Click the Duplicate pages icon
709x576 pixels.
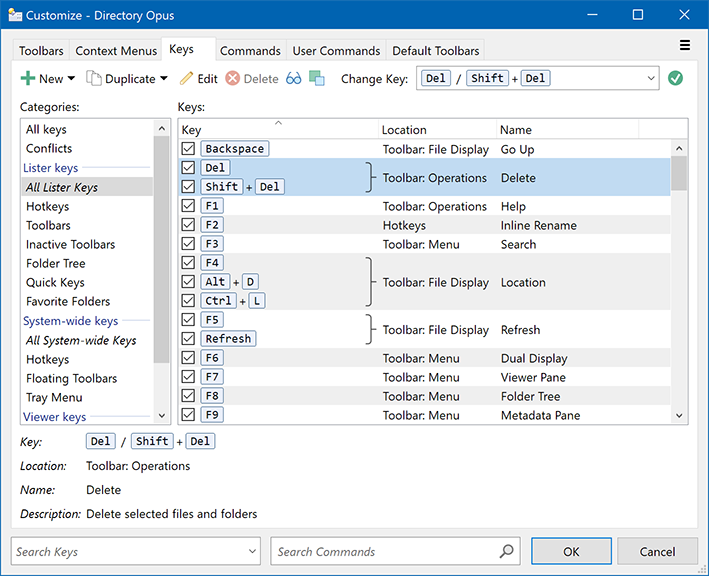click(x=94, y=79)
